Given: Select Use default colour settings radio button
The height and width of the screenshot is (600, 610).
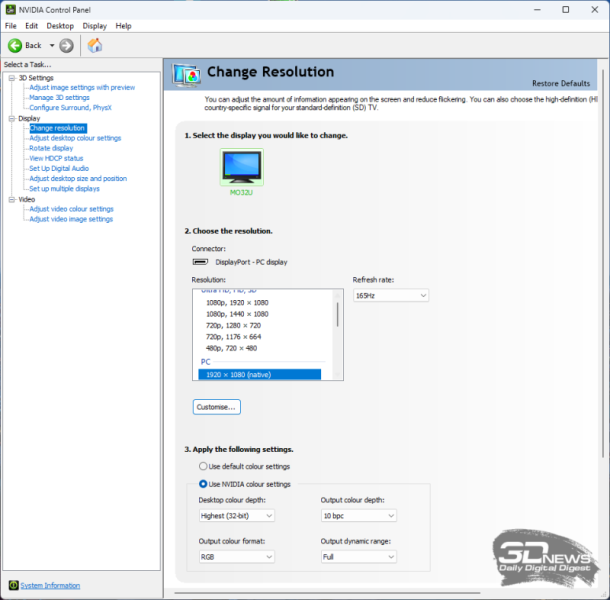Looking at the screenshot, I should click(203, 466).
